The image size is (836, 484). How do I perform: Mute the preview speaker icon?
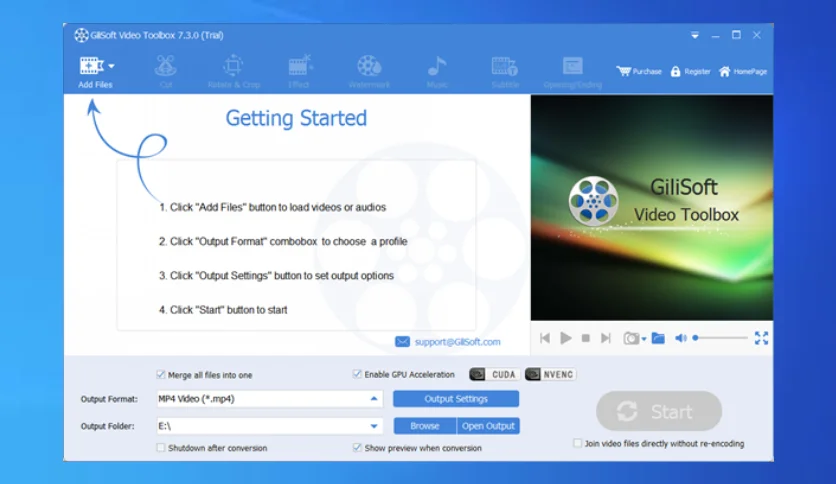(x=681, y=338)
